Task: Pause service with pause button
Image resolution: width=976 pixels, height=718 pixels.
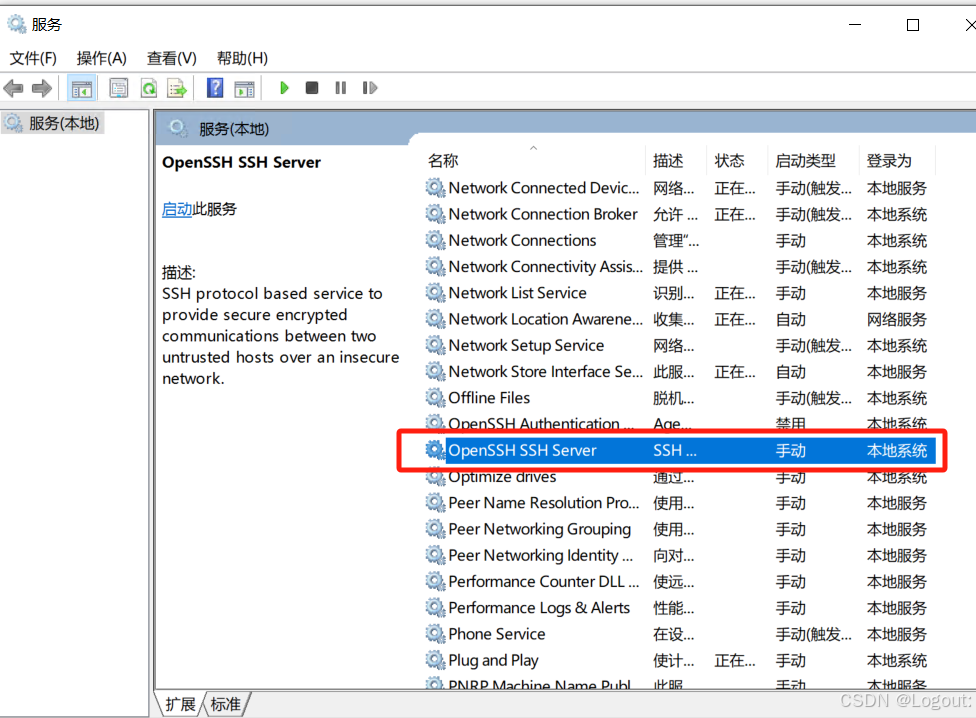Action: (340, 88)
